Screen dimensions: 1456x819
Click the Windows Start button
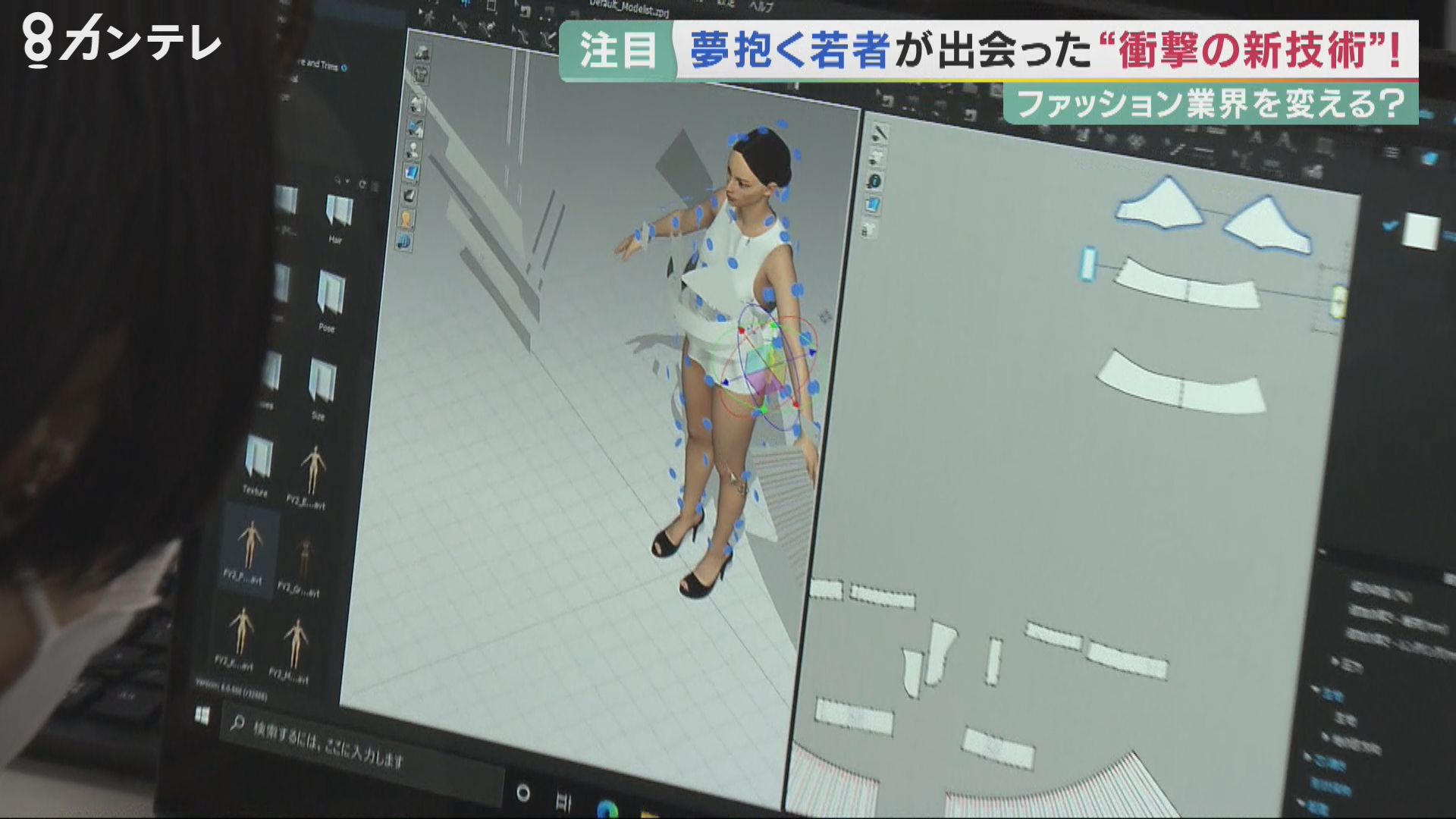click(202, 715)
